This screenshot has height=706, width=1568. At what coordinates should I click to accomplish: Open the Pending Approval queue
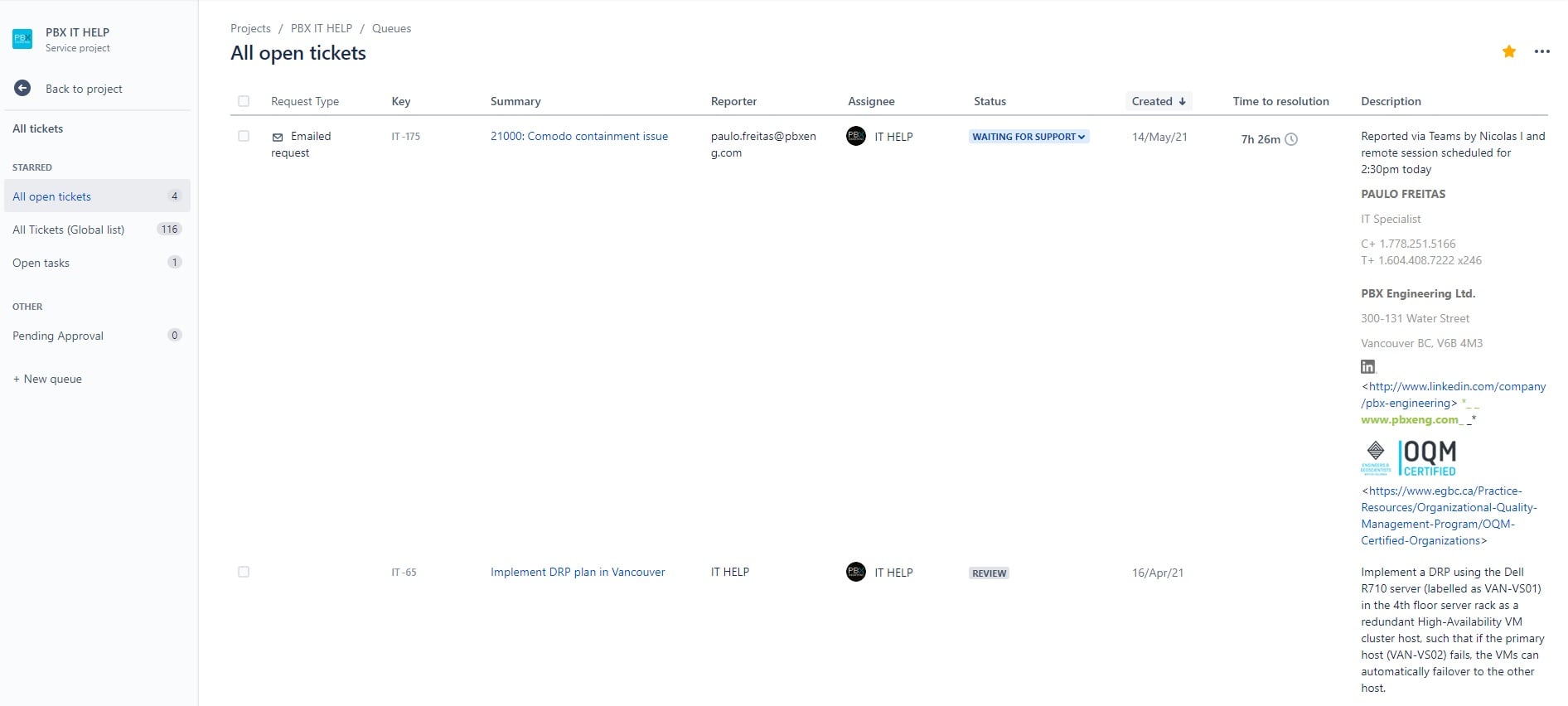pyautogui.click(x=97, y=336)
